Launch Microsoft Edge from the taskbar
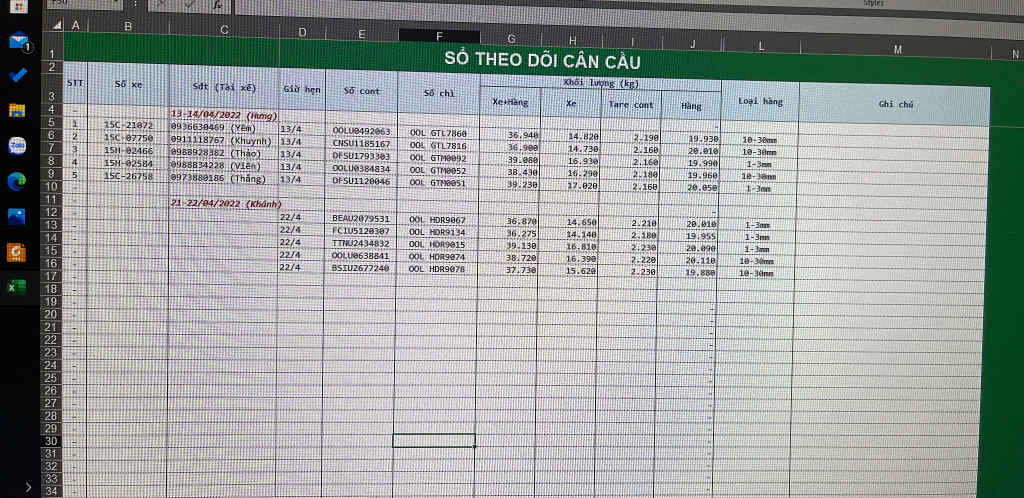 coord(17,181)
